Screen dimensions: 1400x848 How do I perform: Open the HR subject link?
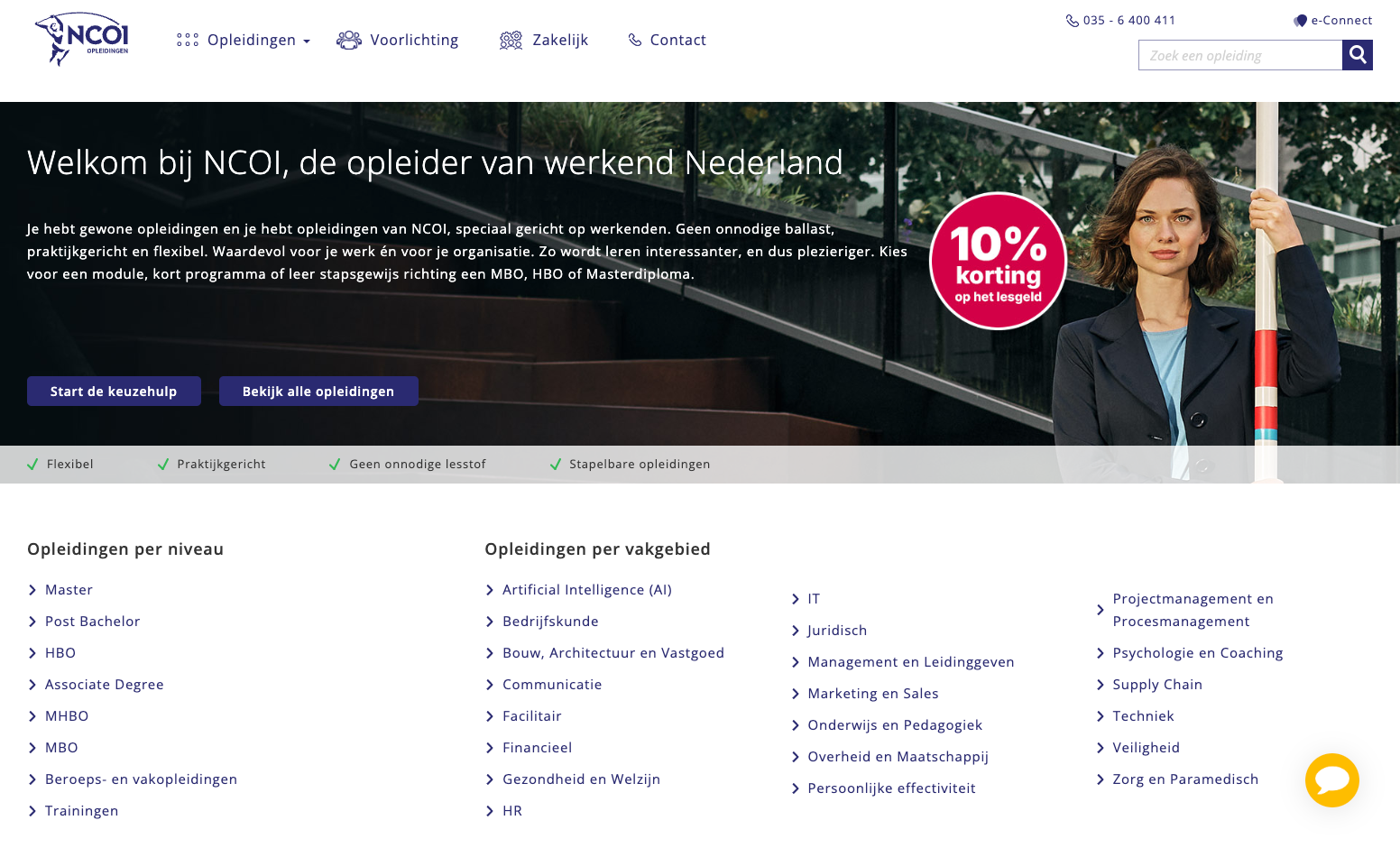coord(512,811)
